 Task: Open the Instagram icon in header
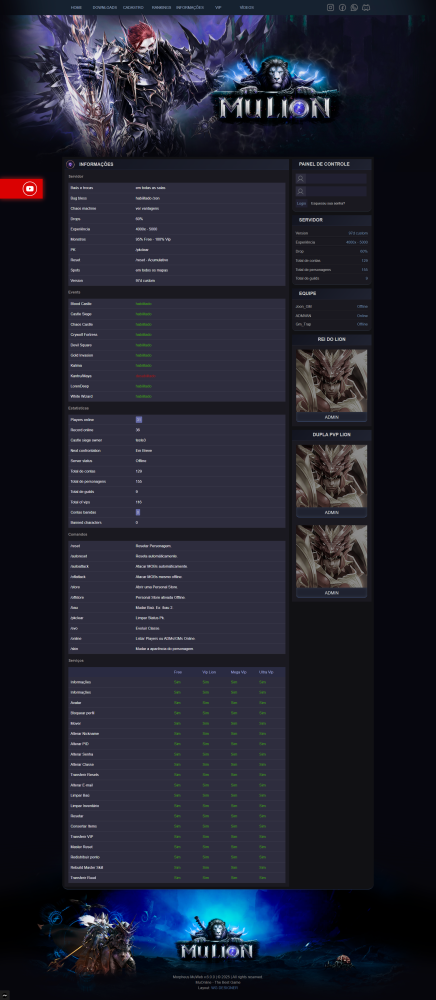pos(330,8)
